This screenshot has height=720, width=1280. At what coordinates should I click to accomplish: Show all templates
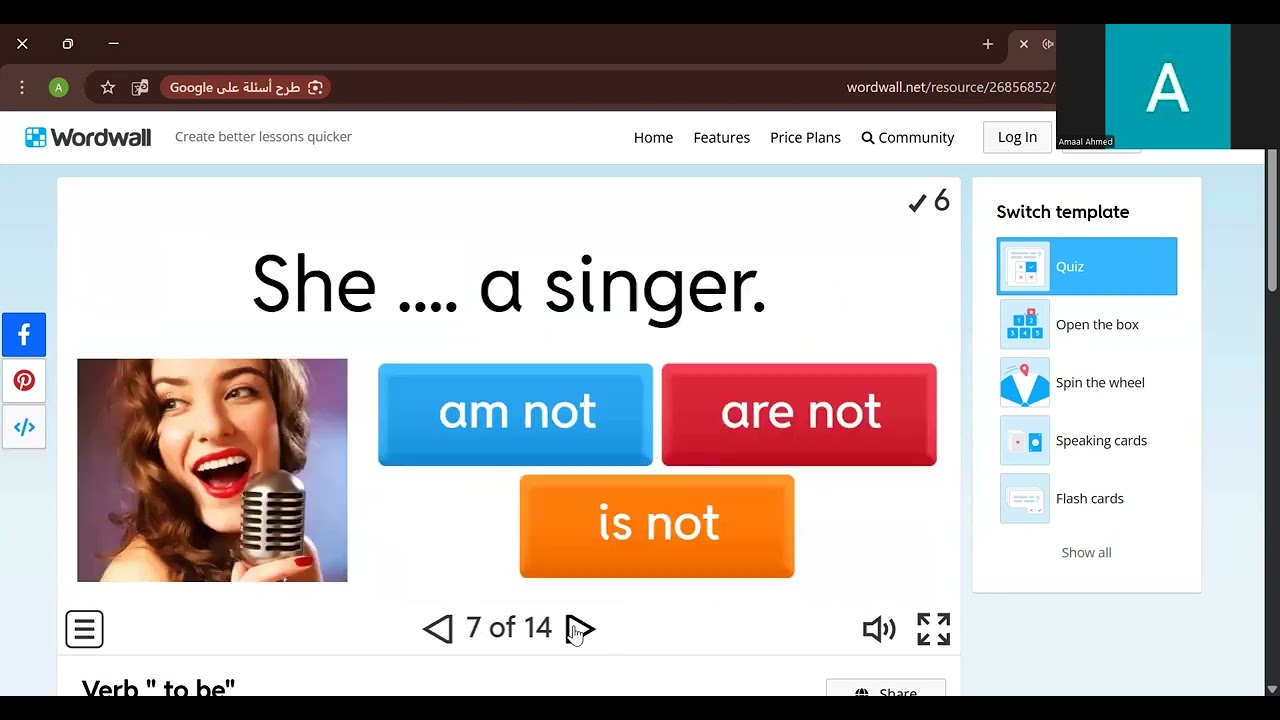(x=1086, y=553)
